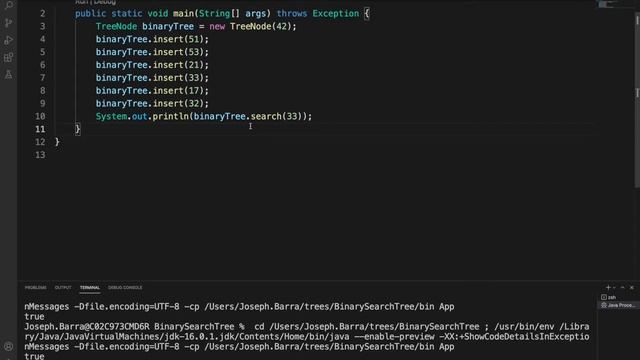Viewport: 640px width, 360px height.
Task: Switch to the Terminal tab
Action: (89, 287)
